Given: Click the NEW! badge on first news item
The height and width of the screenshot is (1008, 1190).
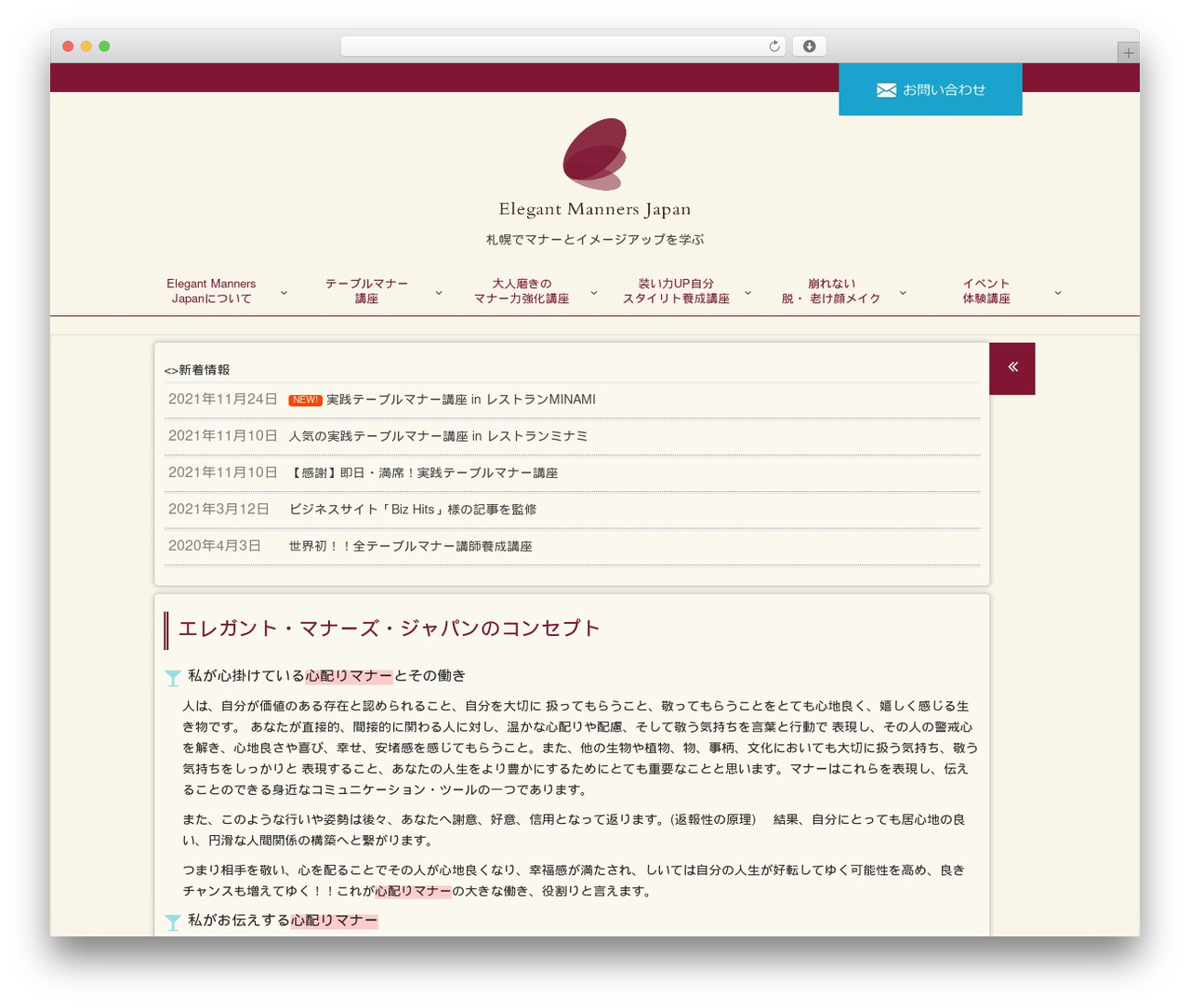Looking at the screenshot, I should click(x=305, y=400).
